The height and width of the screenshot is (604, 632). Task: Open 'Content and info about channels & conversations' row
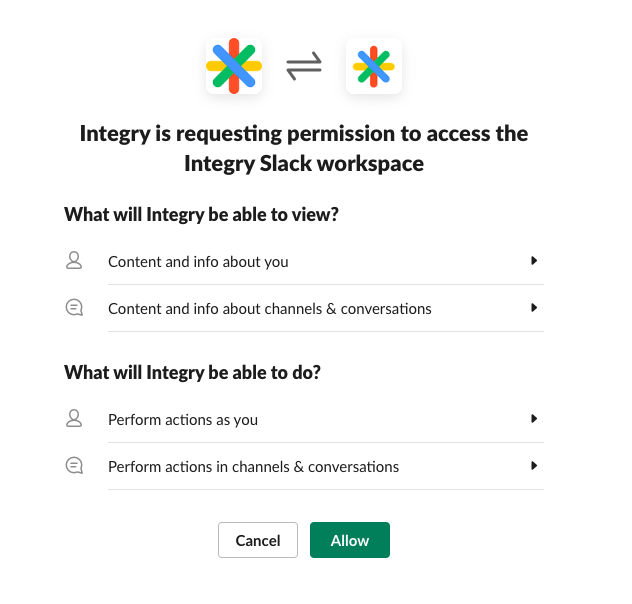click(304, 308)
